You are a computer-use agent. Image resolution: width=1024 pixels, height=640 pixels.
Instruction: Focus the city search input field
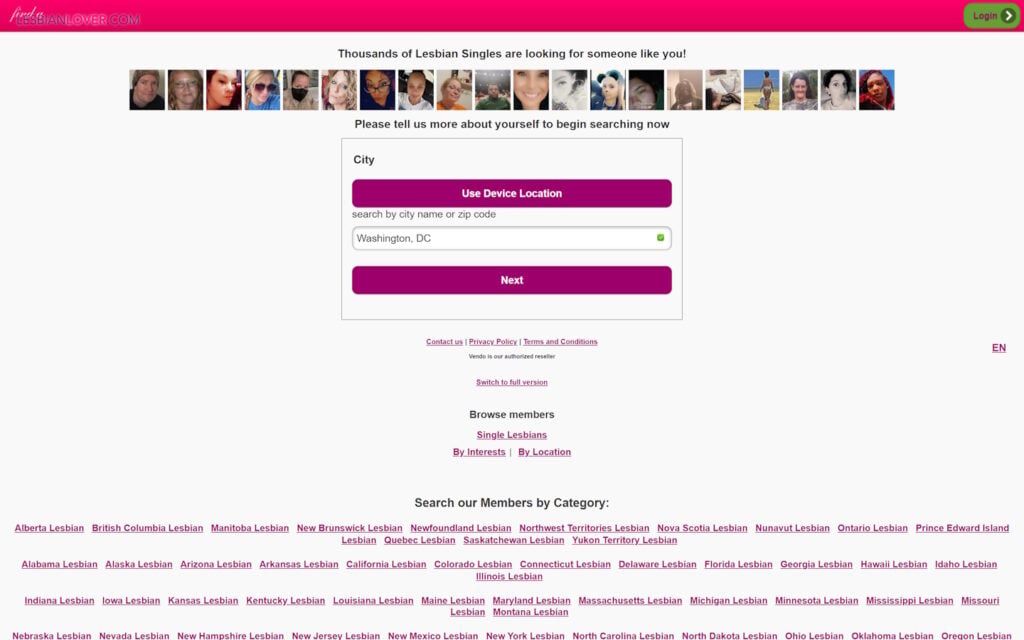tap(511, 238)
